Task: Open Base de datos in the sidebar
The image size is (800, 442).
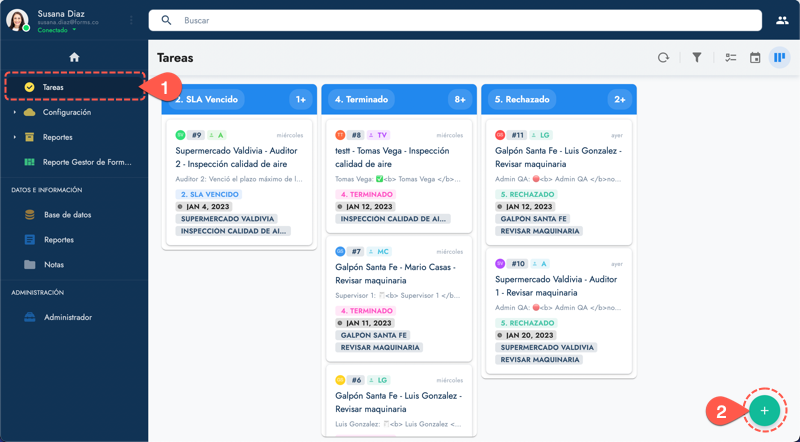Action: pos(67,215)
